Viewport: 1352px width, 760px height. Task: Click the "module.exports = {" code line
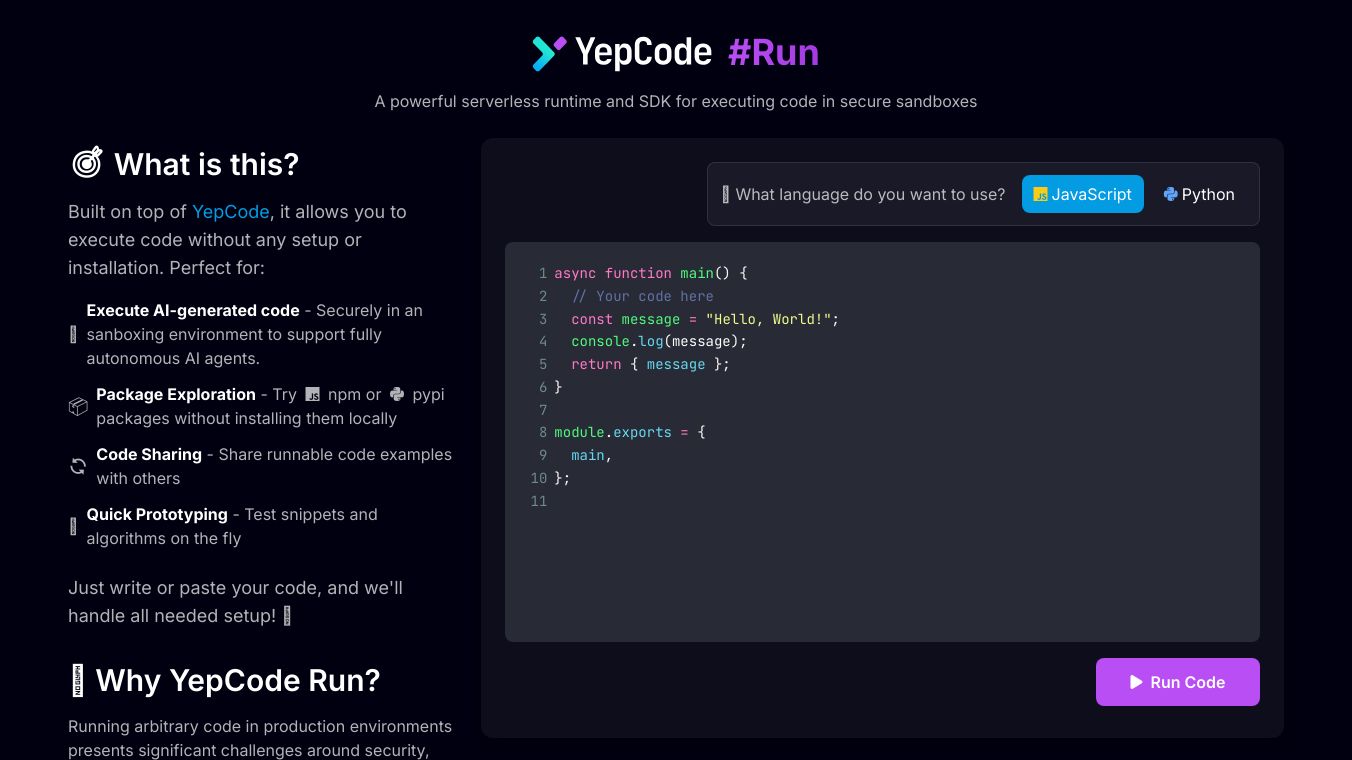coord(630,432)
